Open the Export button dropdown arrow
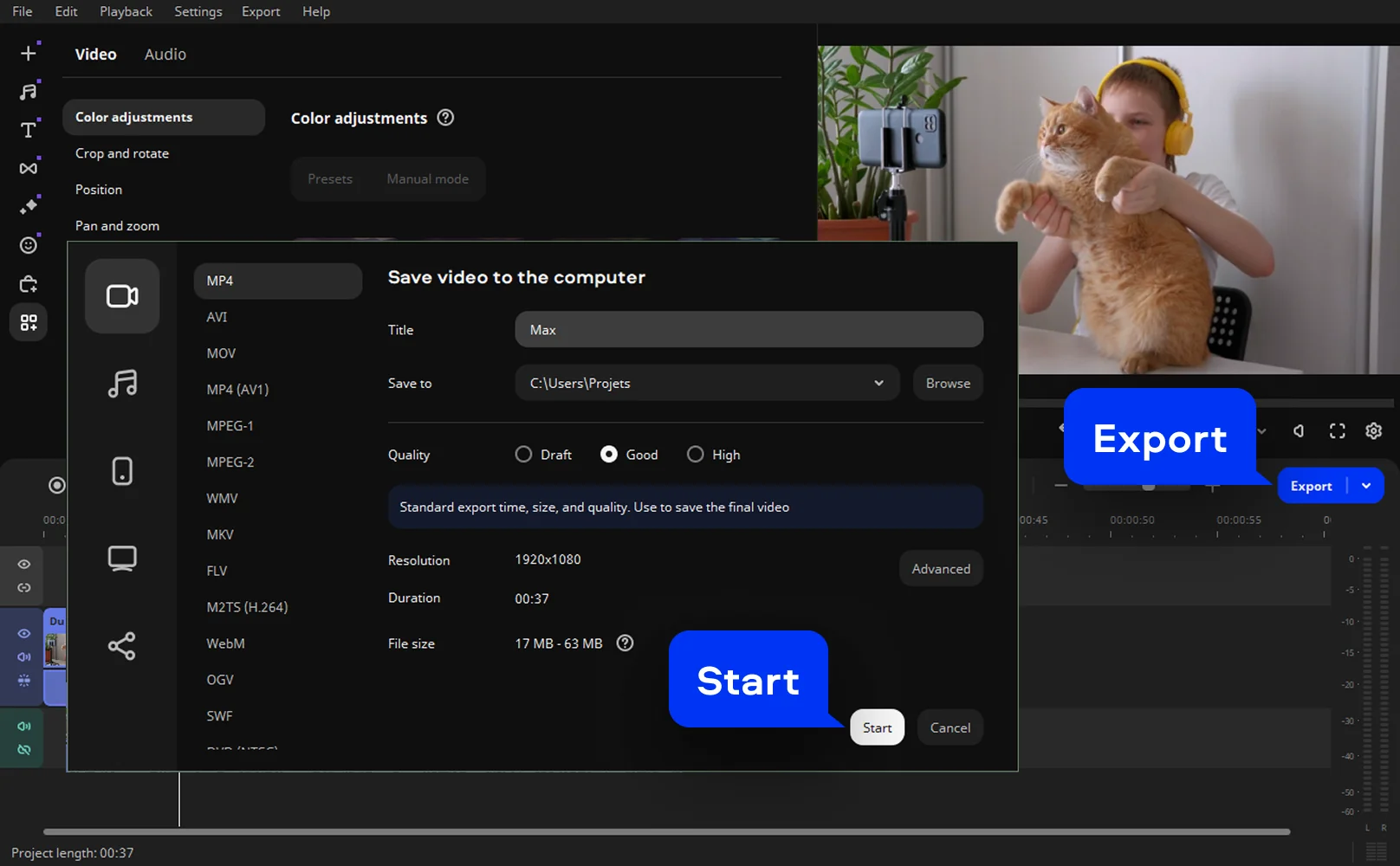This screenshot has width=1400, height=866. tap(1366, 486)
